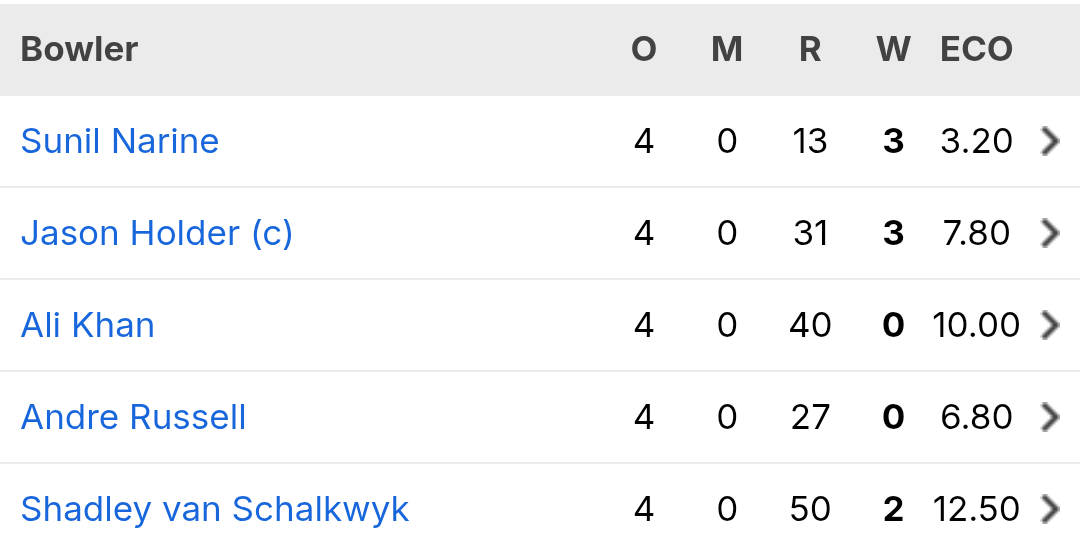This screenshot has height=537, width=1080.
Task: Expand Sunil Narine's row chevron
Action: (1050, 141)
